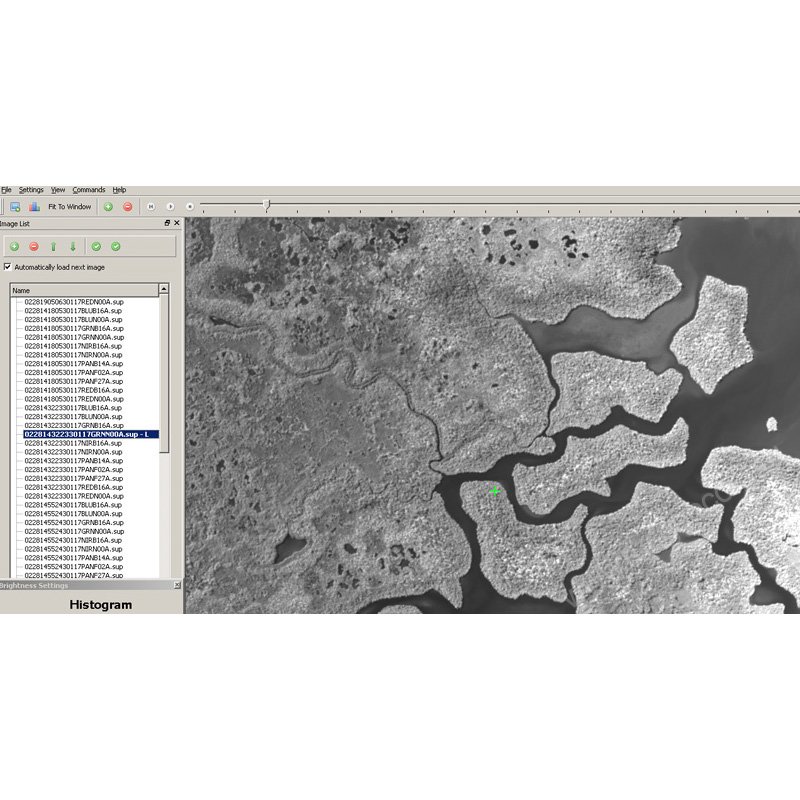Image resolution: width=800 pixels, height=800 pixels.
Task: Open the Settings menu
Action: (31, 190)
